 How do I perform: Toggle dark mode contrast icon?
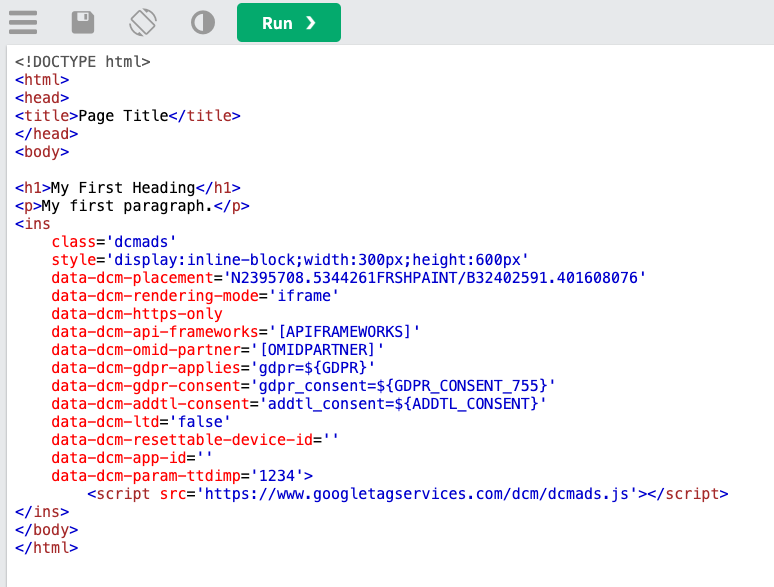203,23
